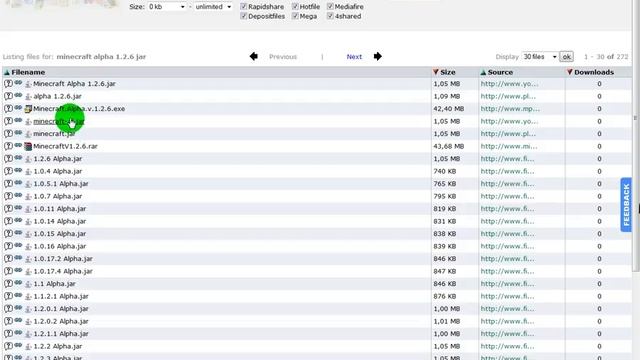Open the 1.2.2 Alpha.jar file link
The image size is (640, 360).
[x=58, y=346]
